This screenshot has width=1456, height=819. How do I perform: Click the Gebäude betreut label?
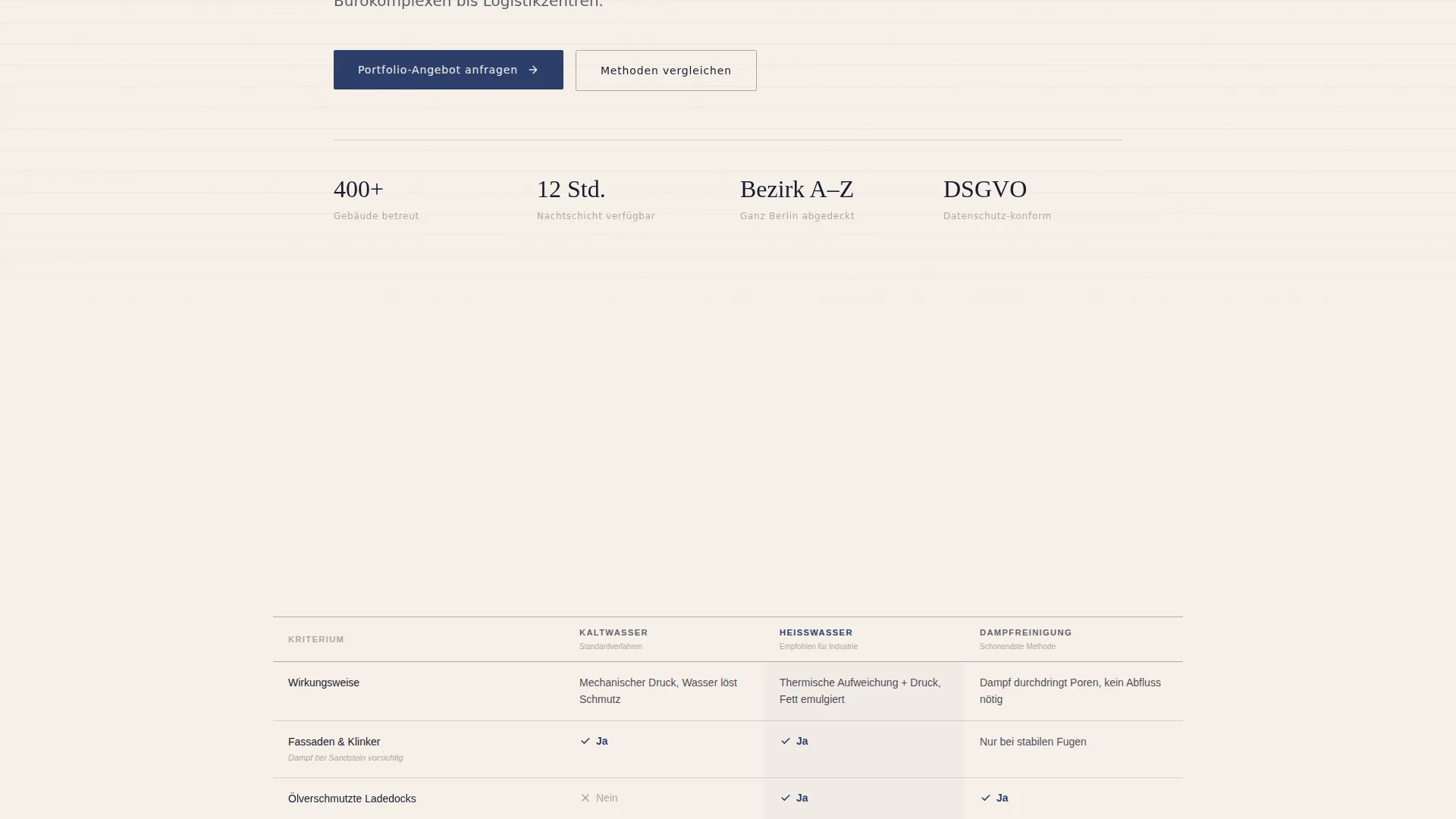376,216
